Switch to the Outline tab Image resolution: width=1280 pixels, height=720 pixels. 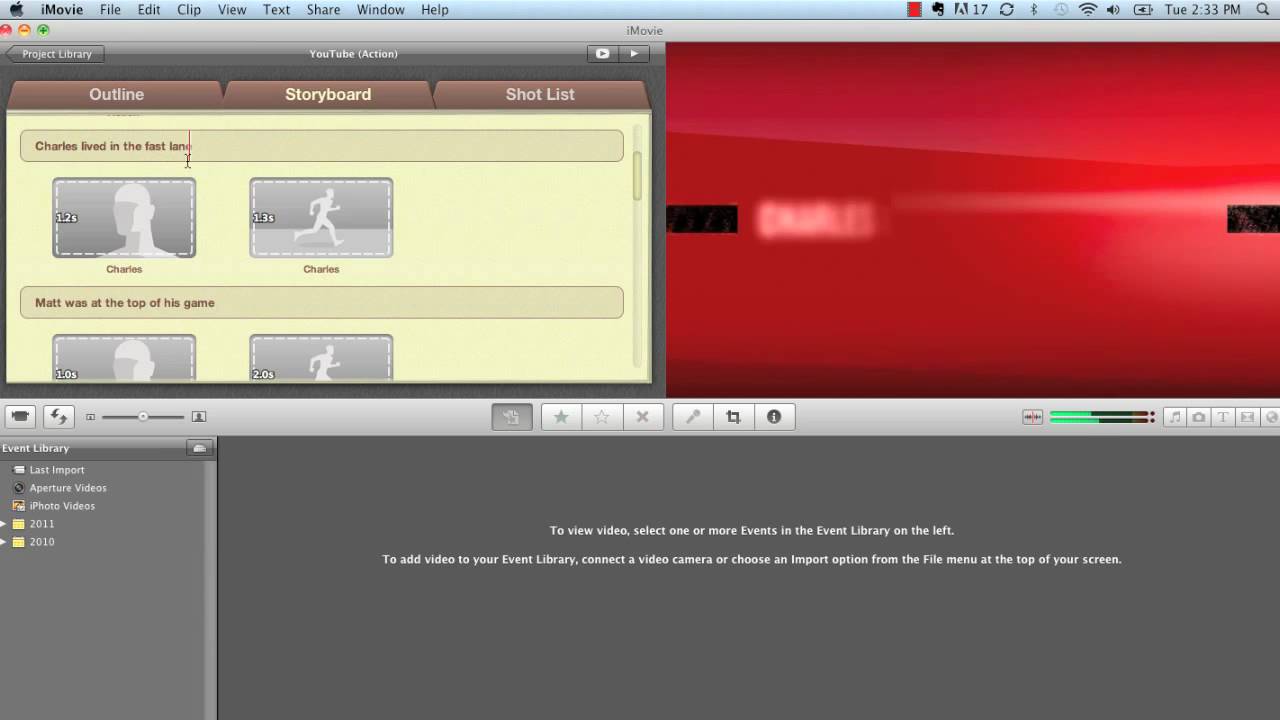tap(116, 94)
